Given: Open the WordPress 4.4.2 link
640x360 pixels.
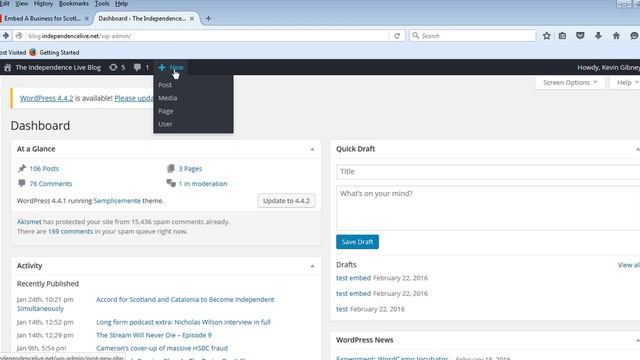Looking at the screenshot, I should [x=47, y=98].
